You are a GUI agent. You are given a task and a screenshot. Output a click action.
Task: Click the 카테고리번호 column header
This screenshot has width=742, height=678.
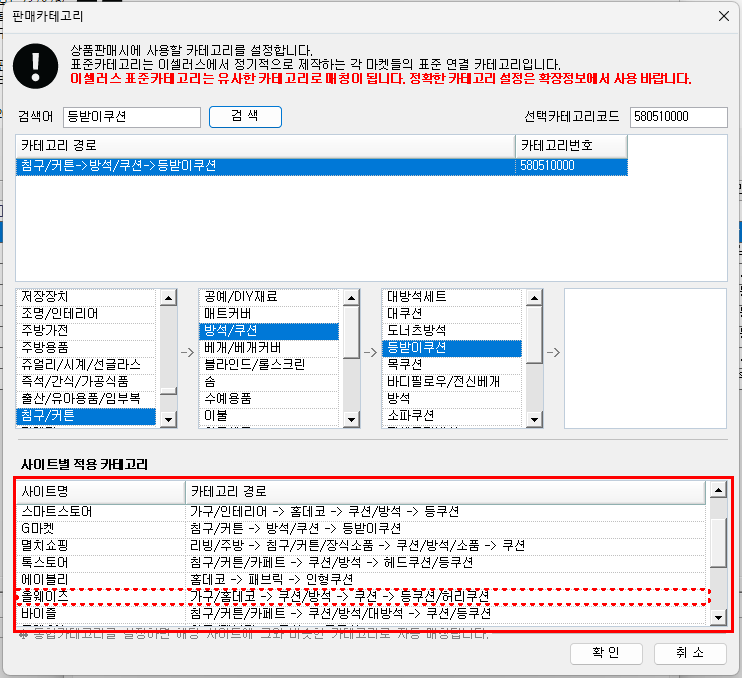(571, 146)
